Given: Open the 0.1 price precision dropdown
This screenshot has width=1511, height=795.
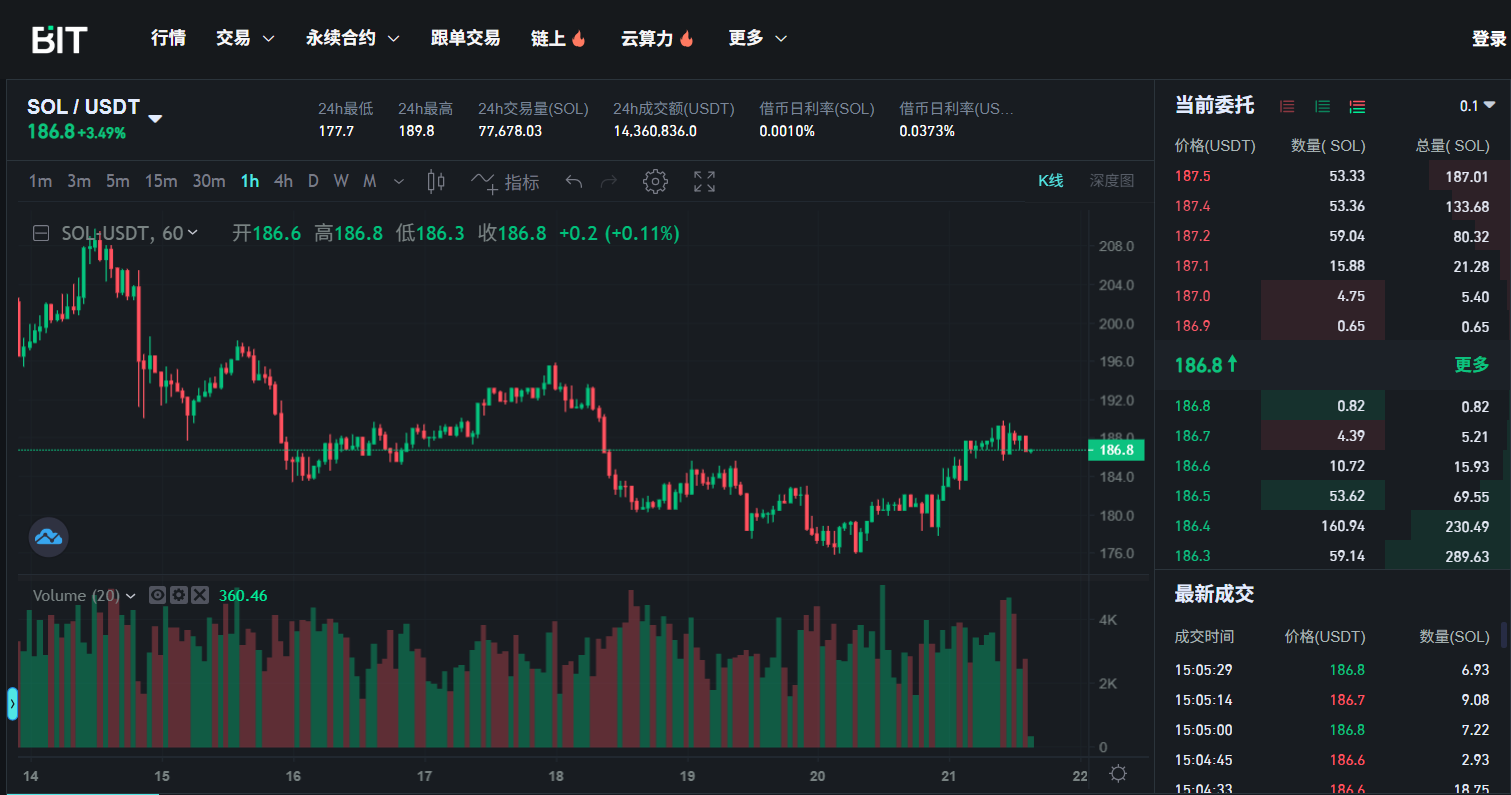Looking at the screenshot, I should 1477,106.
